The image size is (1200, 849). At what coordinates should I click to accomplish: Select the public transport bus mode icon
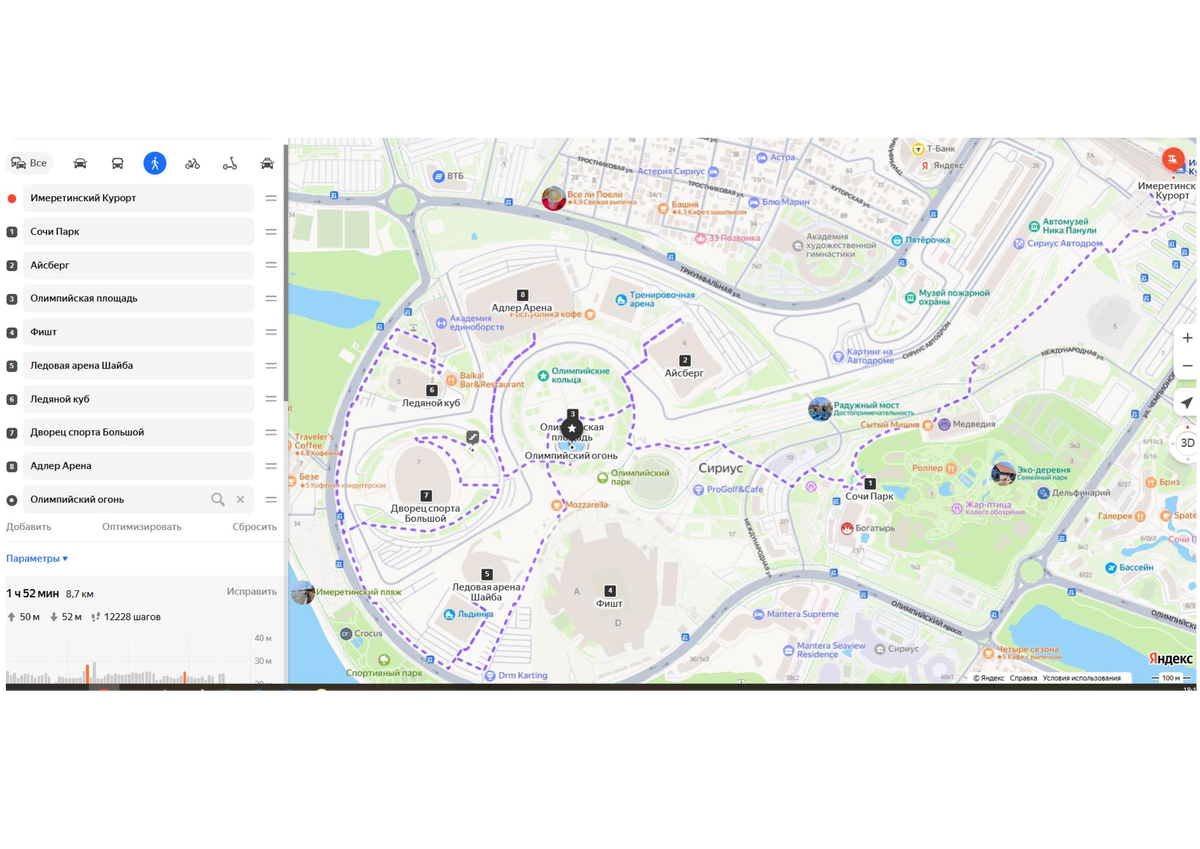tap(117, 163)
